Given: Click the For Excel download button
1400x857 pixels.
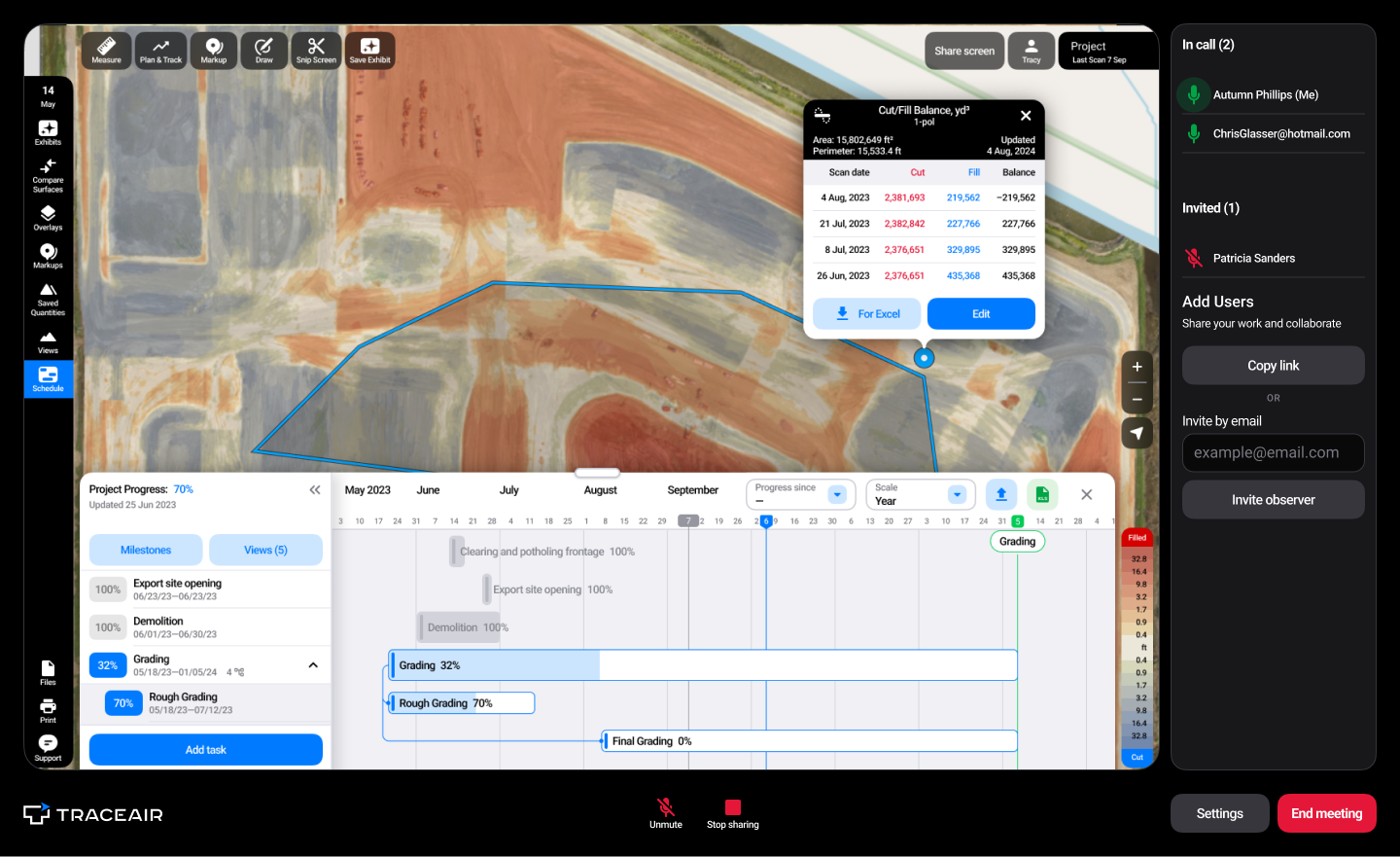Looking at the screenshot, I should click(867, 314).
